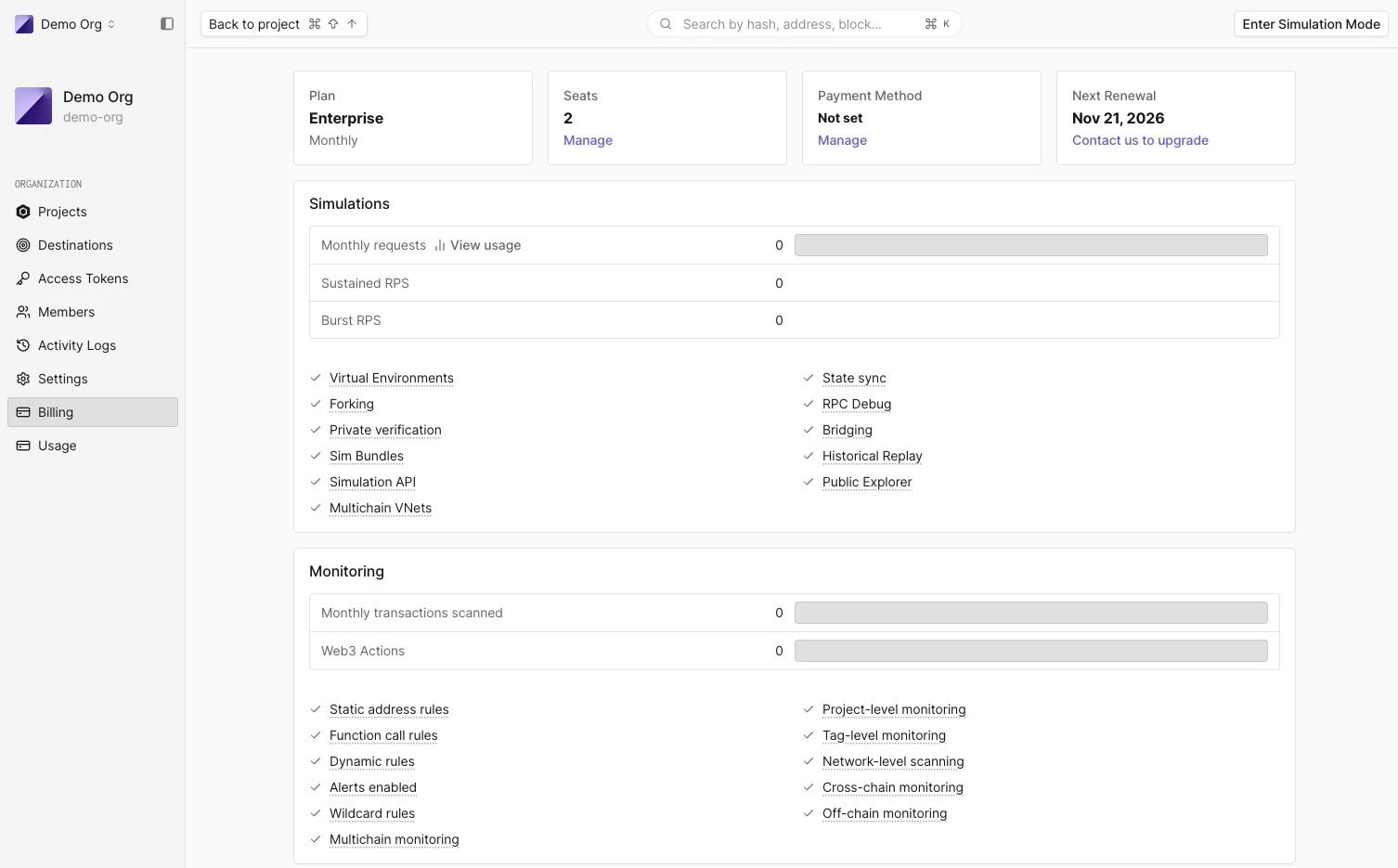Click the Settings gear icon
The width and height of the screenshot is (1398, 868).
click(23, 379)
